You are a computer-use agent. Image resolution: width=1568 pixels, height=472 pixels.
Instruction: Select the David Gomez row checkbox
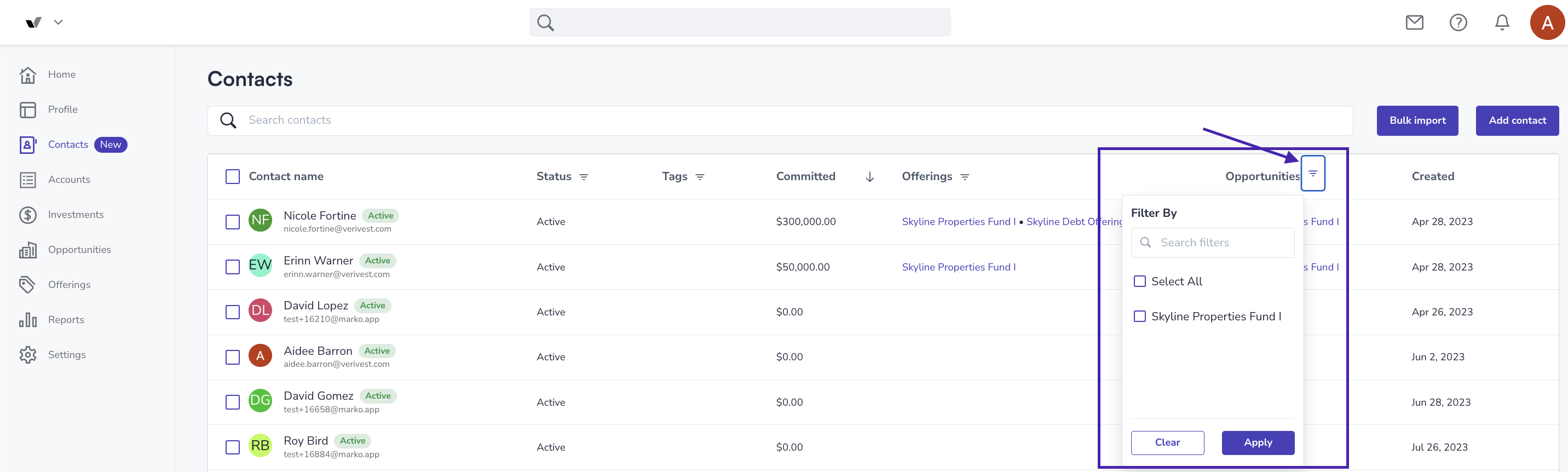point(233,402)
